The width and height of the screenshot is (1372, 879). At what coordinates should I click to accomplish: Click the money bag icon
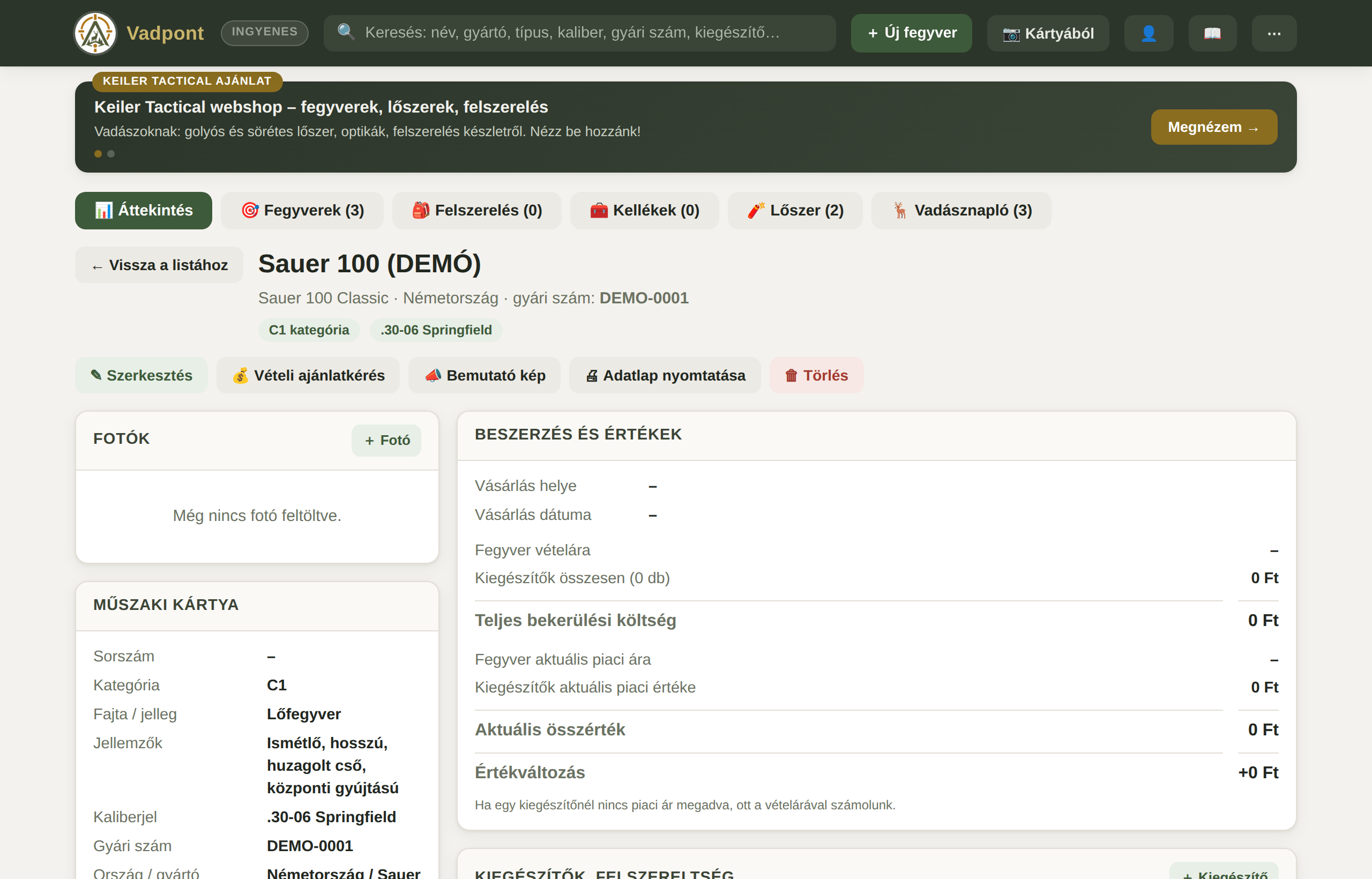tap(240, 375)
